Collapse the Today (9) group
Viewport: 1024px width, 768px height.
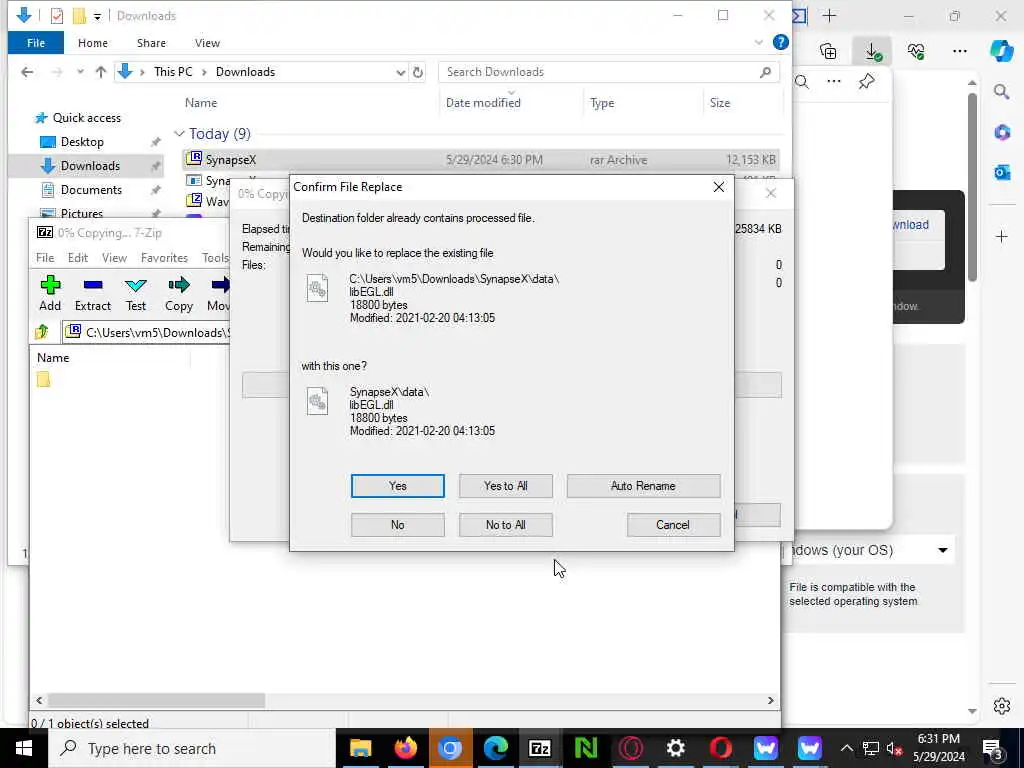pos(180,134)
